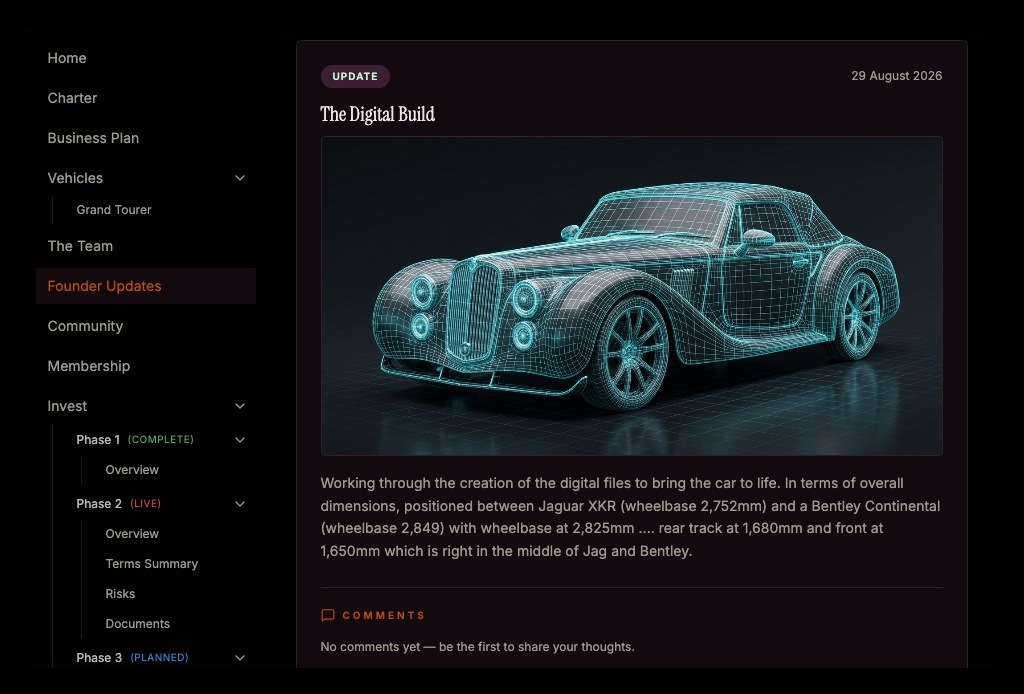The height and width of the screenshot is (694, 1024).
Task: Go to the Membership page
Action: click(x=88, y=366)
